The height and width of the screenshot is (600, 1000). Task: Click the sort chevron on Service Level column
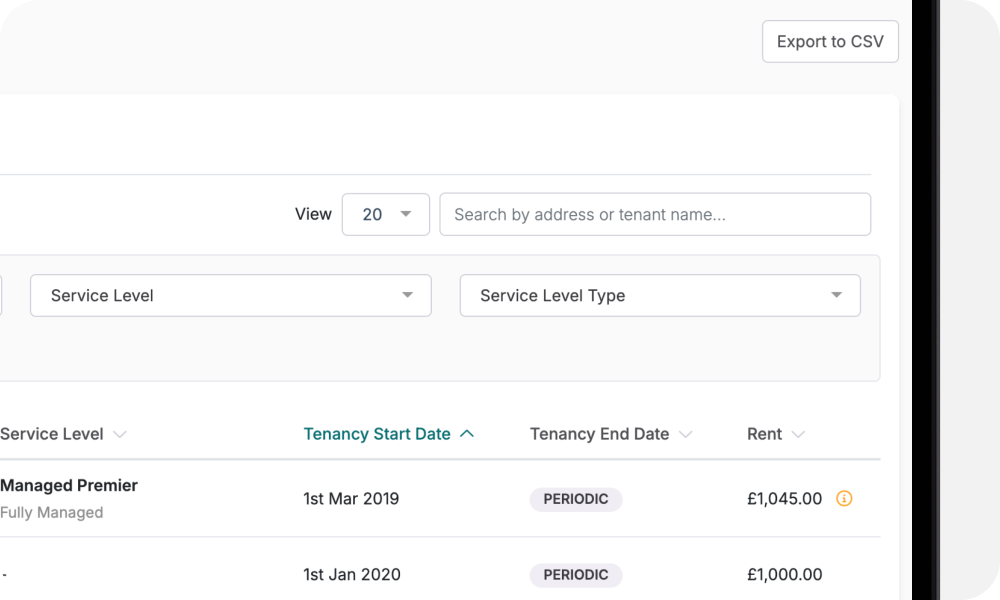pos(119,434)
